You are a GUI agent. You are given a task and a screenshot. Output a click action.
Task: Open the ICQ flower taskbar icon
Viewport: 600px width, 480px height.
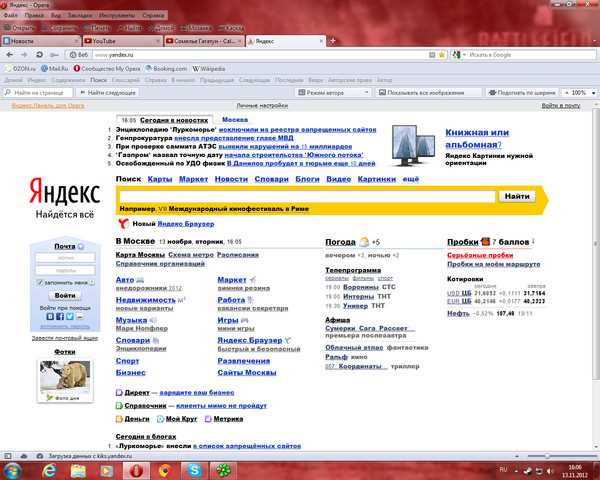click(x=223, y=470)
